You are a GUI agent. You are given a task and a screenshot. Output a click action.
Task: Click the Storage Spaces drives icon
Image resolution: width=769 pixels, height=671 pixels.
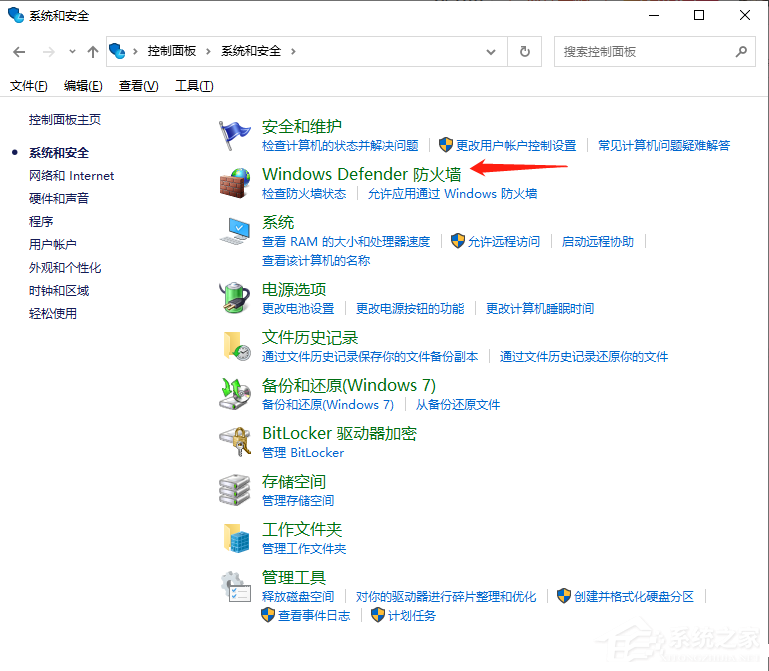click(x=235, y=490)
